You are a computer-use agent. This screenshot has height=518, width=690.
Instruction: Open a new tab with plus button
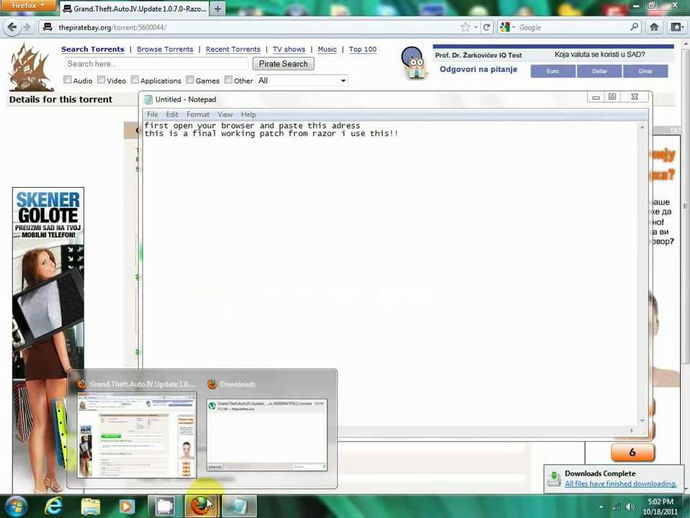click(x=217, y=8)
